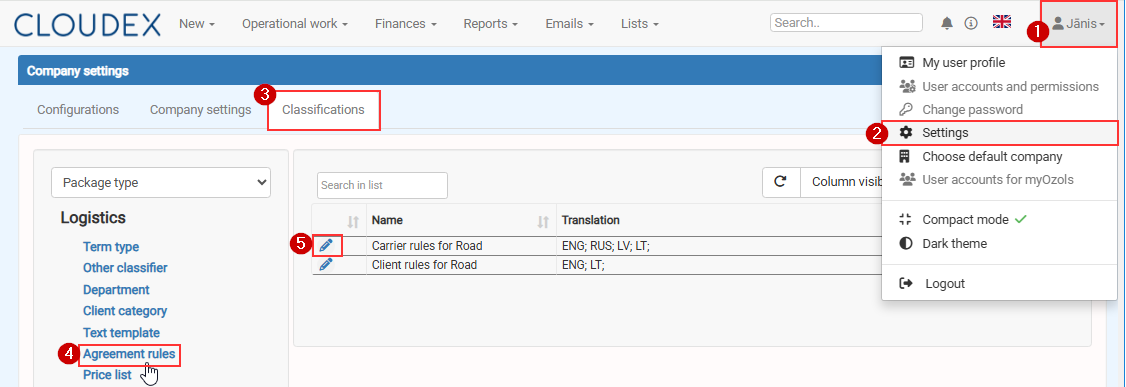The width and height of the screenshot is (1126, 387).
Task: Click the building icon beside Choose default company
Action: [905, 157]
